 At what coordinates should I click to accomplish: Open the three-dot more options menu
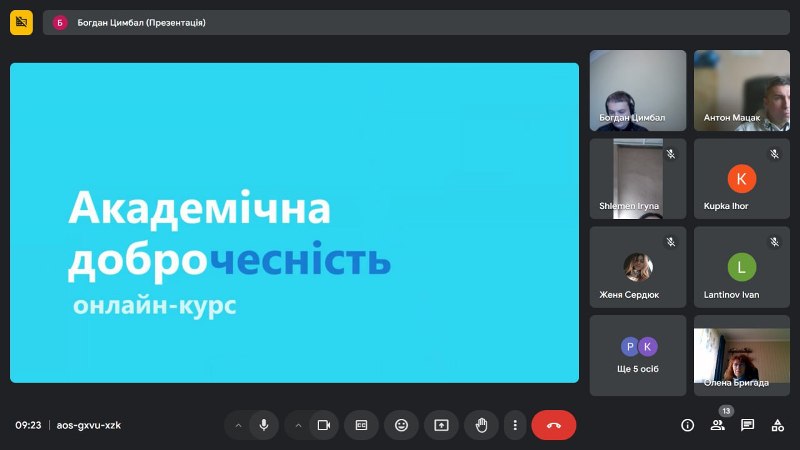(x=515, y=425)
